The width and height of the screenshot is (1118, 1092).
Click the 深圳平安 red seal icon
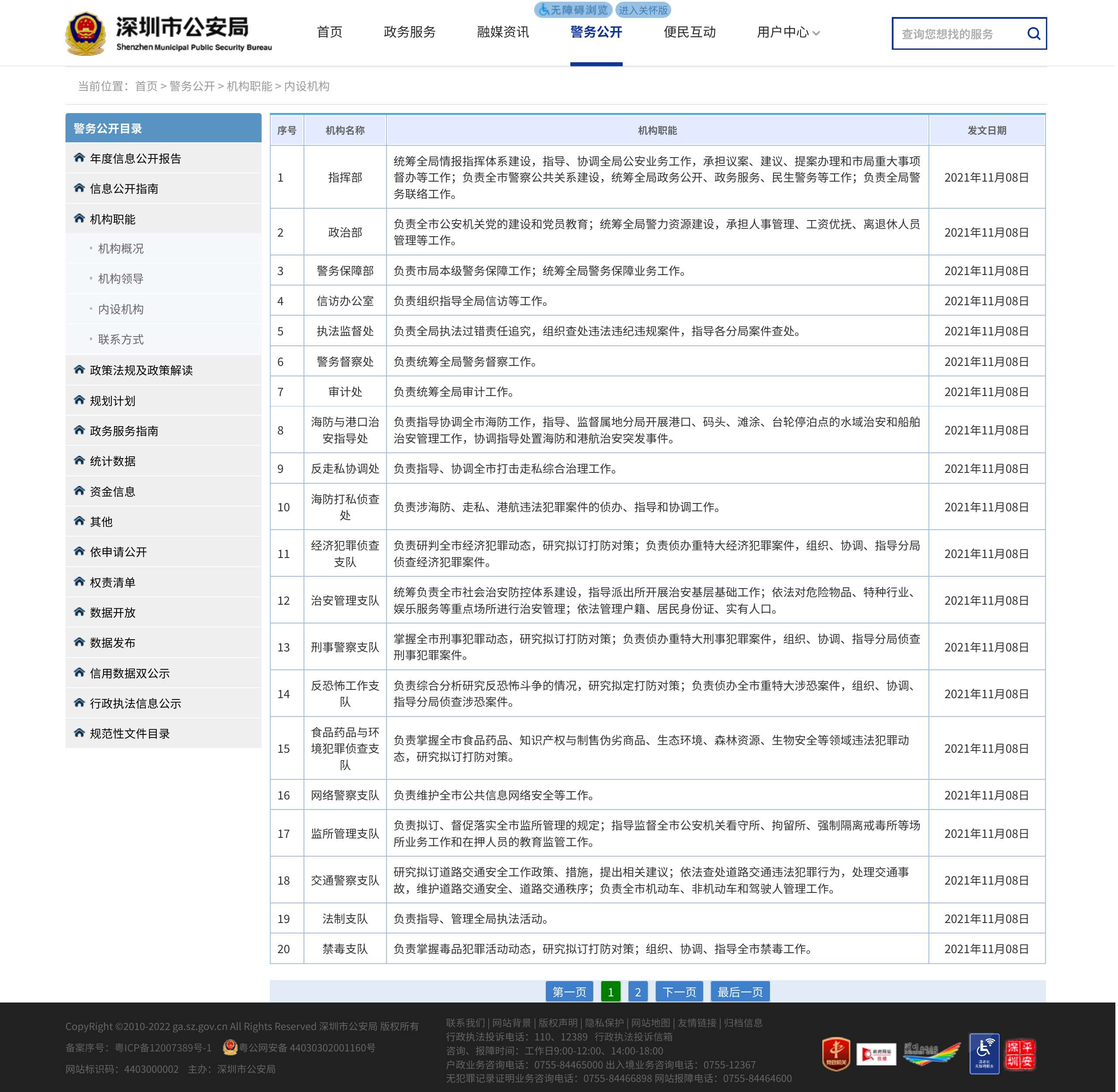(x=1020, y=1054)
